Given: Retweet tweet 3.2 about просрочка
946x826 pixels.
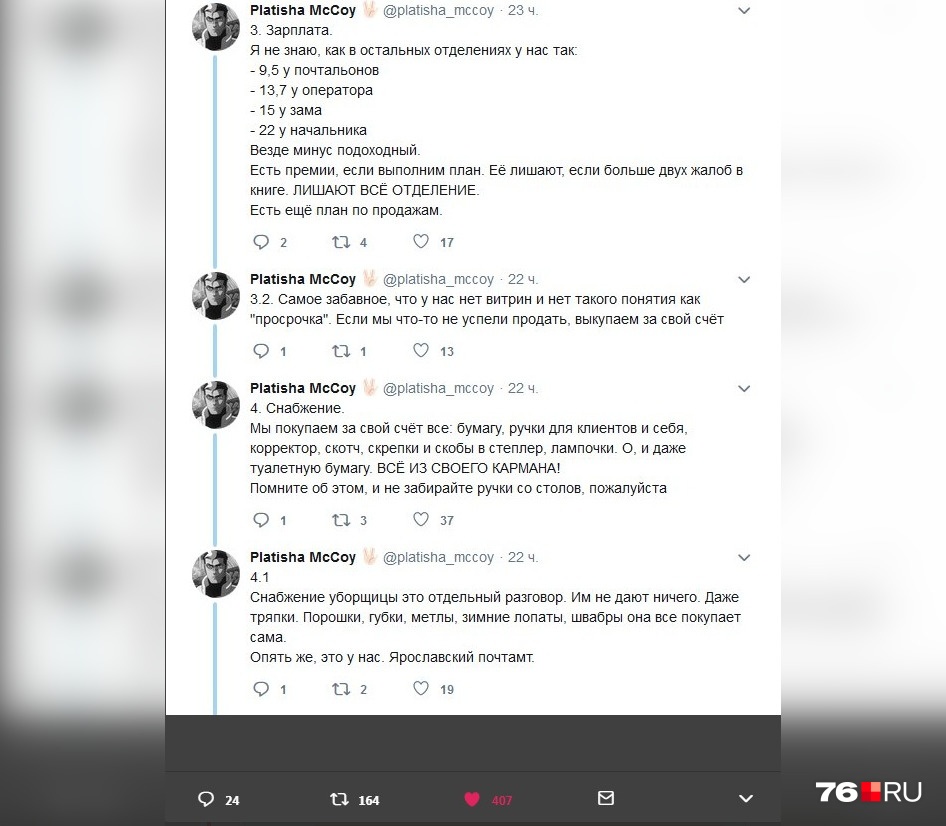Looking at the screenshot, I should point(341,351).
